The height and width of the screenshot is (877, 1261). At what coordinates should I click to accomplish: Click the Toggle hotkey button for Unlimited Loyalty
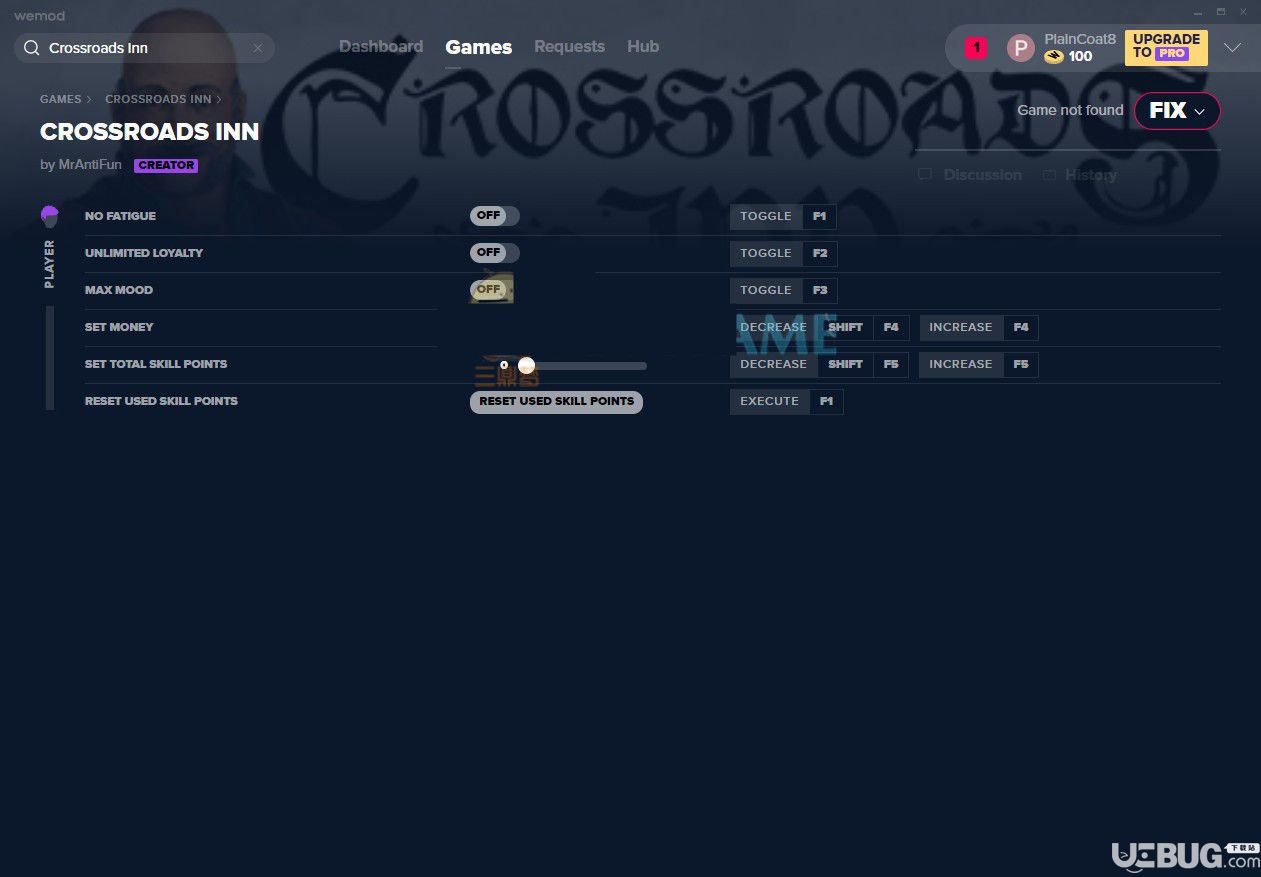click(x=783, y=253)
